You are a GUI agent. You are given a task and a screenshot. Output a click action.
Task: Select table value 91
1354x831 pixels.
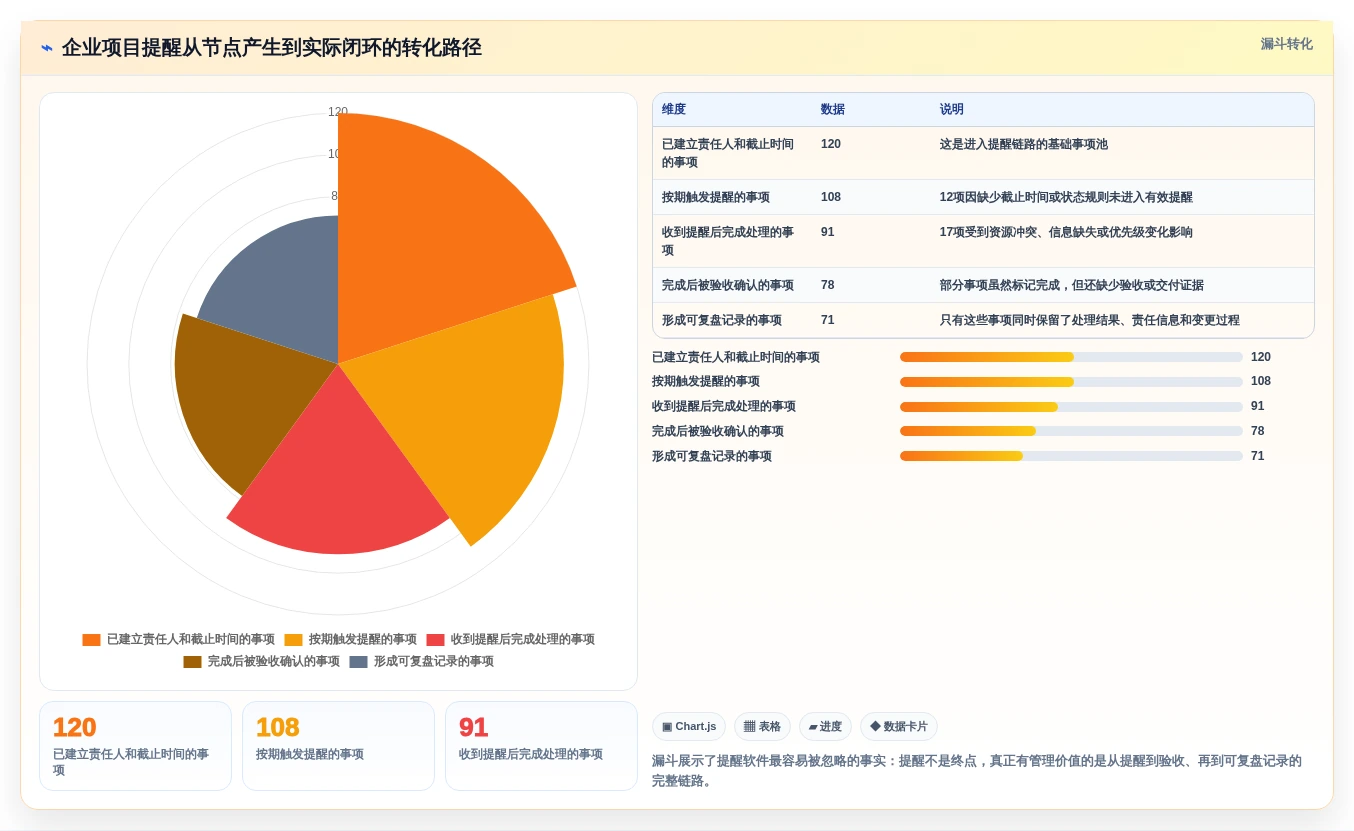coord(828,232)
